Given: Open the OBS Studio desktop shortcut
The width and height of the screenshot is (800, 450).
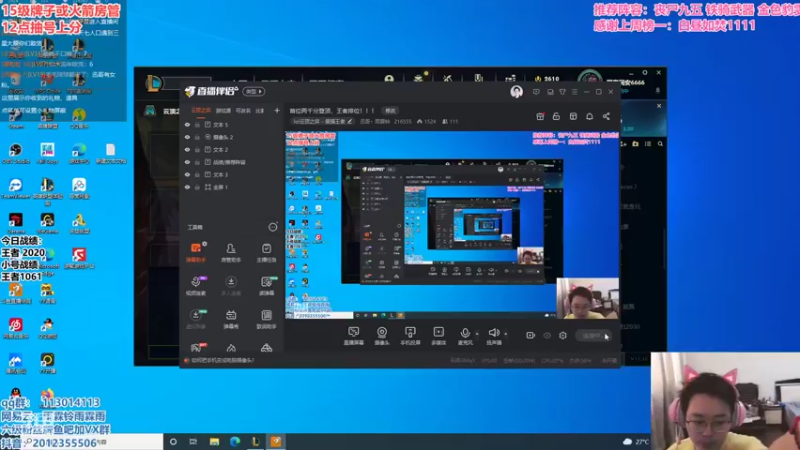Looking at the screenshot, I should [16, 153].
